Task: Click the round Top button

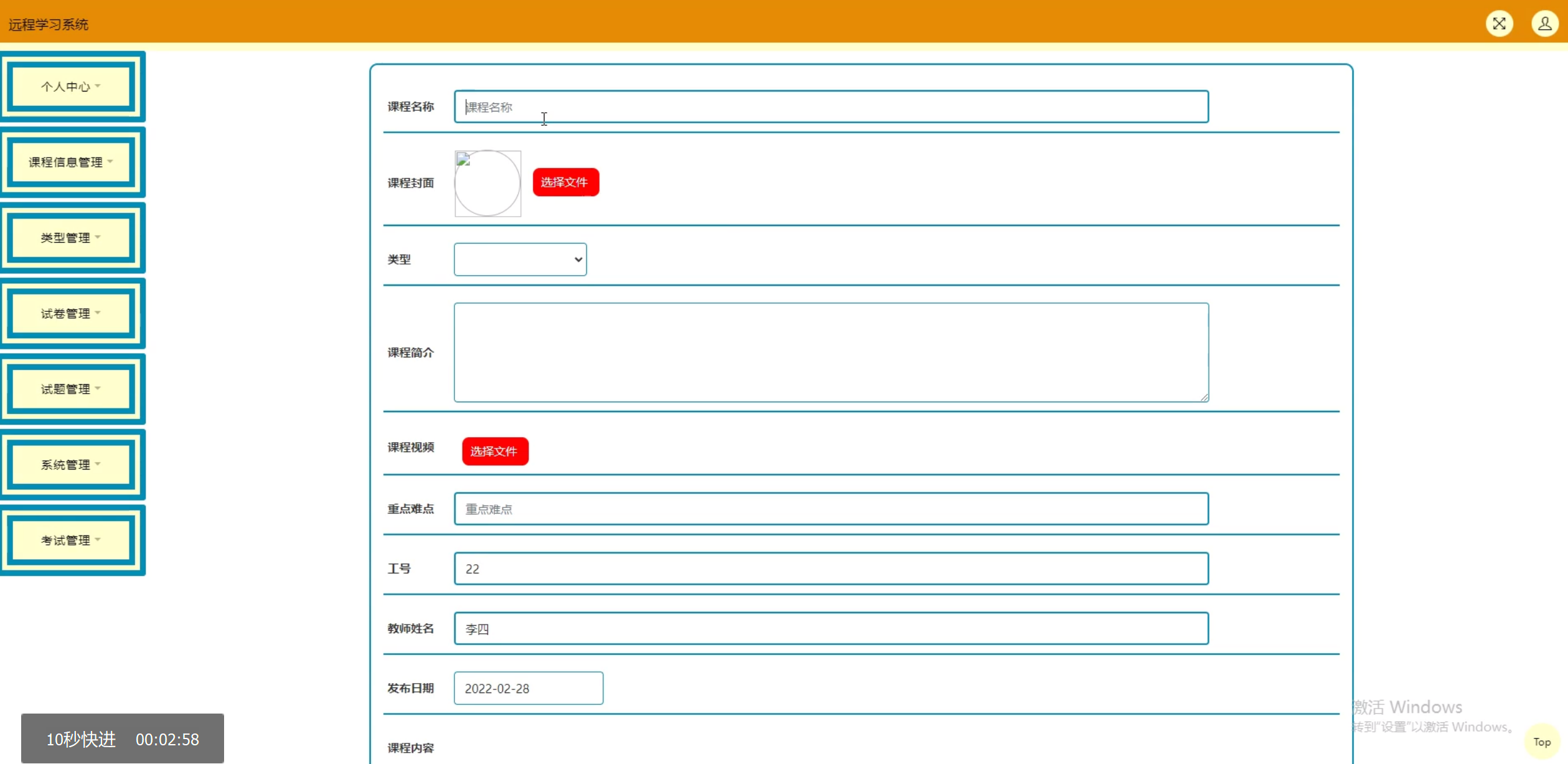Action: [x=1541, y=742]
